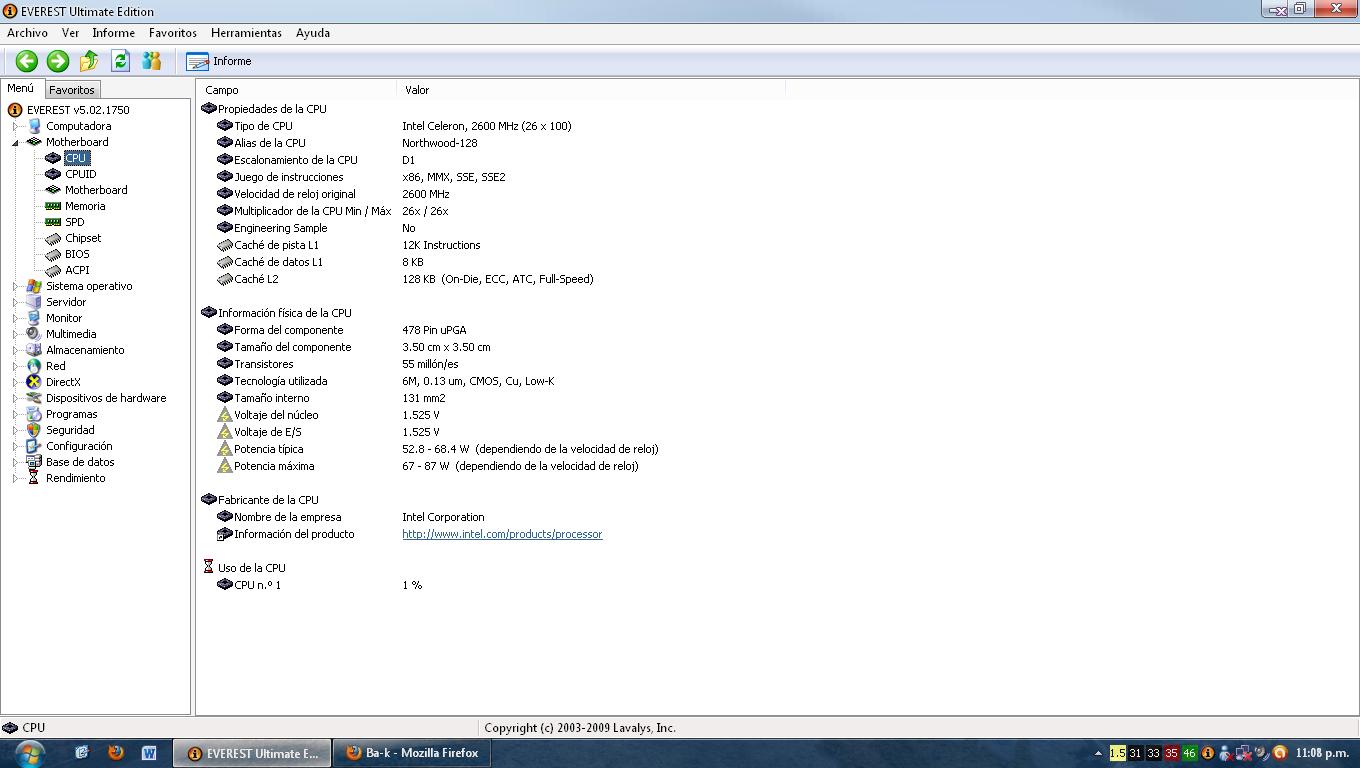The image size is (1360, 768).
Task: Click the Programas icon in the tree
Action: coord(34,414)
